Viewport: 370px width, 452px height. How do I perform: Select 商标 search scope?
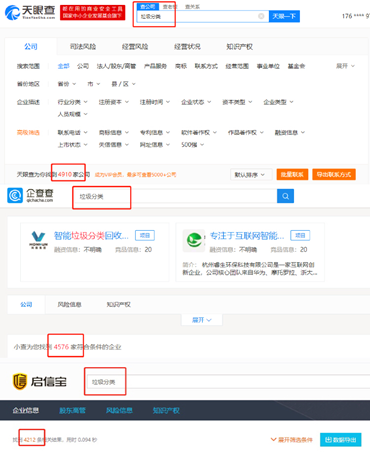click(181, 66)
